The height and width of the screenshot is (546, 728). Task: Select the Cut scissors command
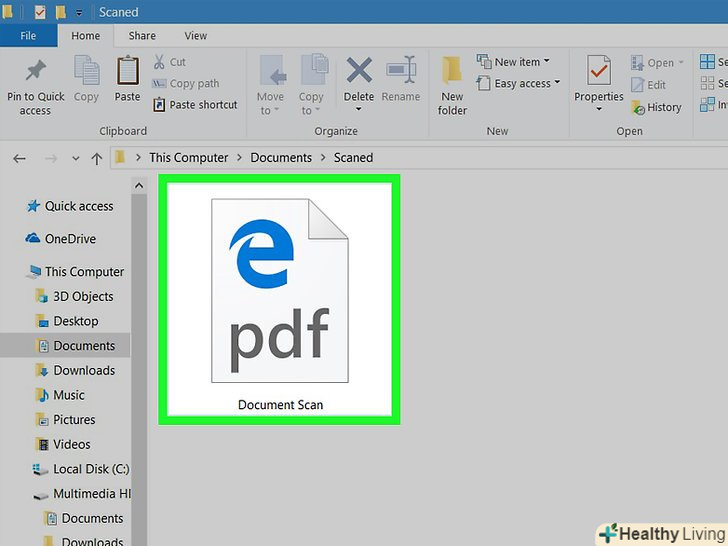tap(169, 62)
